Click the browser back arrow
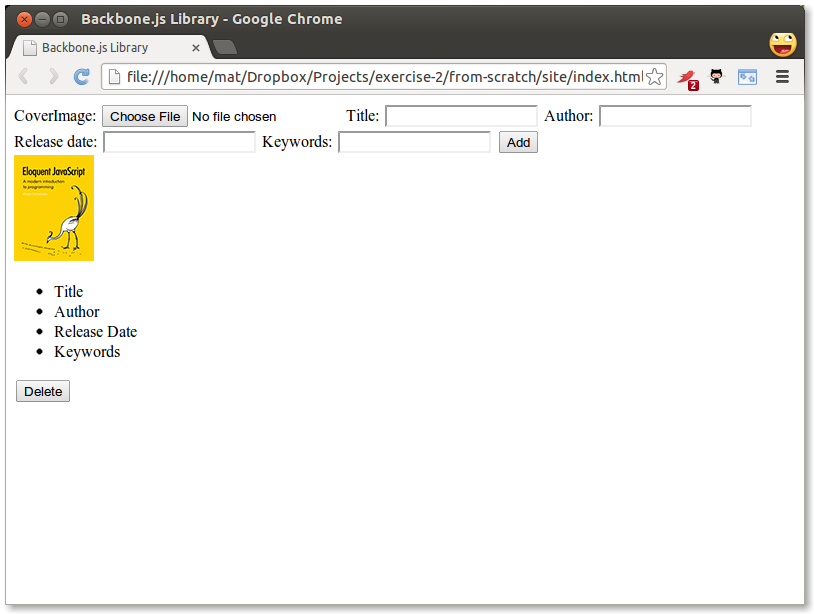The height and width of the screenshot is (614, 814). (24, 77)
